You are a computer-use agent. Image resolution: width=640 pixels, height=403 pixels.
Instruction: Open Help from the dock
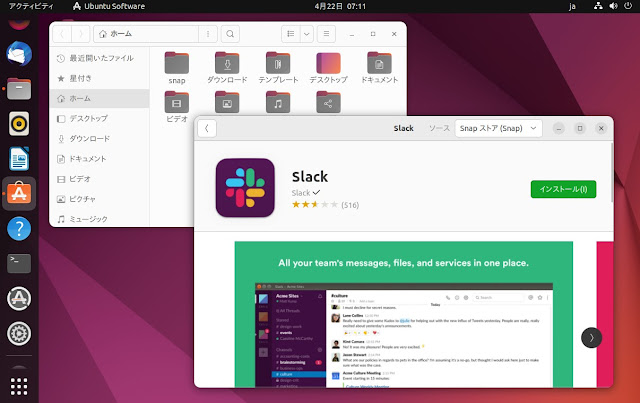point(19,229)
